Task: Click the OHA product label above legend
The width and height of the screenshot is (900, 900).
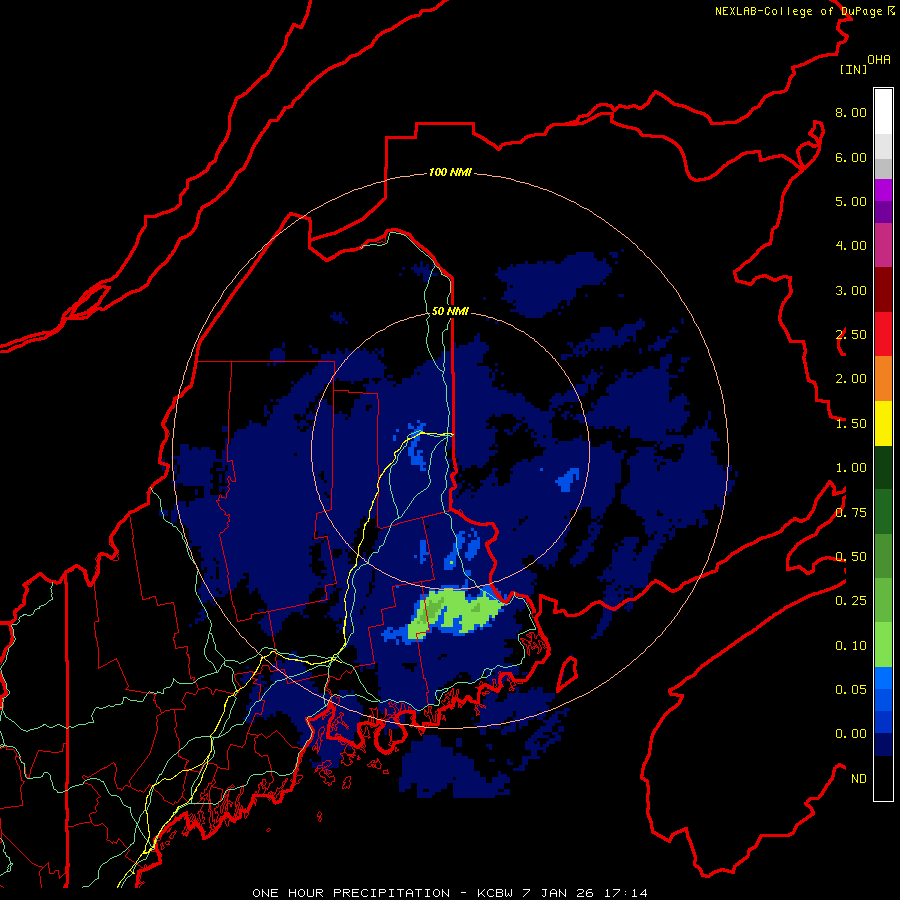Action: (x=879, y=59)
